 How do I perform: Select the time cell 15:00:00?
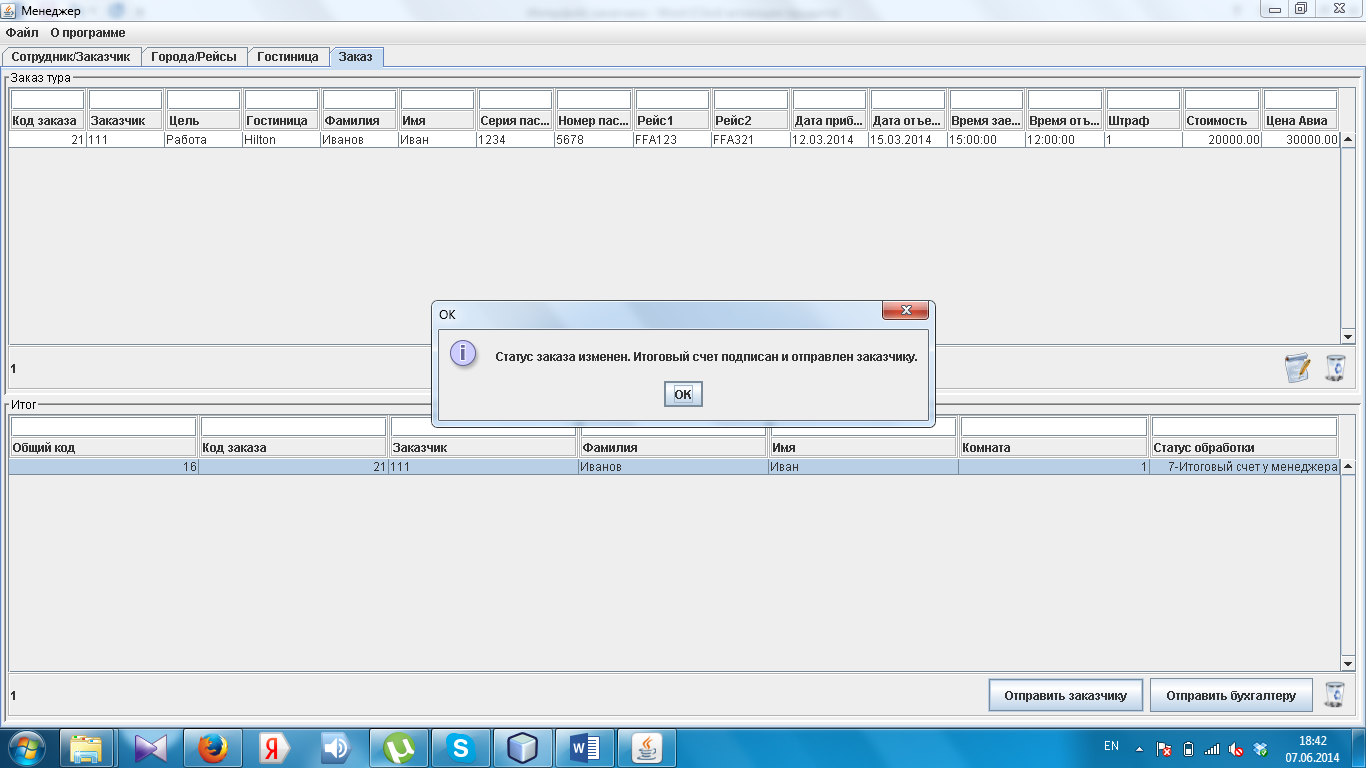pyautogui.click(x=986, y=140)
